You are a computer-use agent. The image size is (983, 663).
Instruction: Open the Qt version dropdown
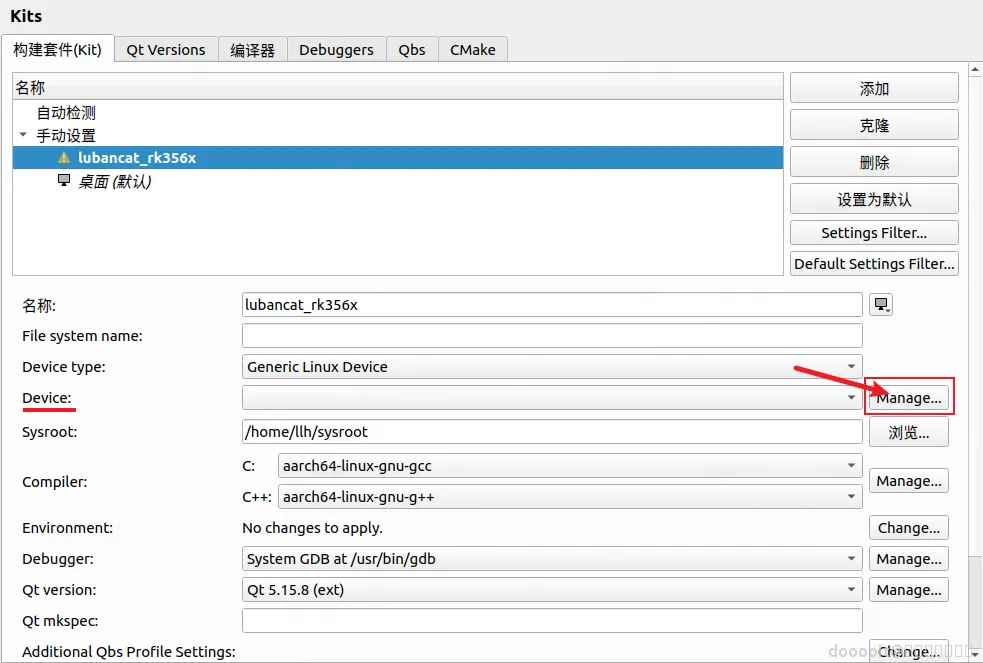point(552,590)
